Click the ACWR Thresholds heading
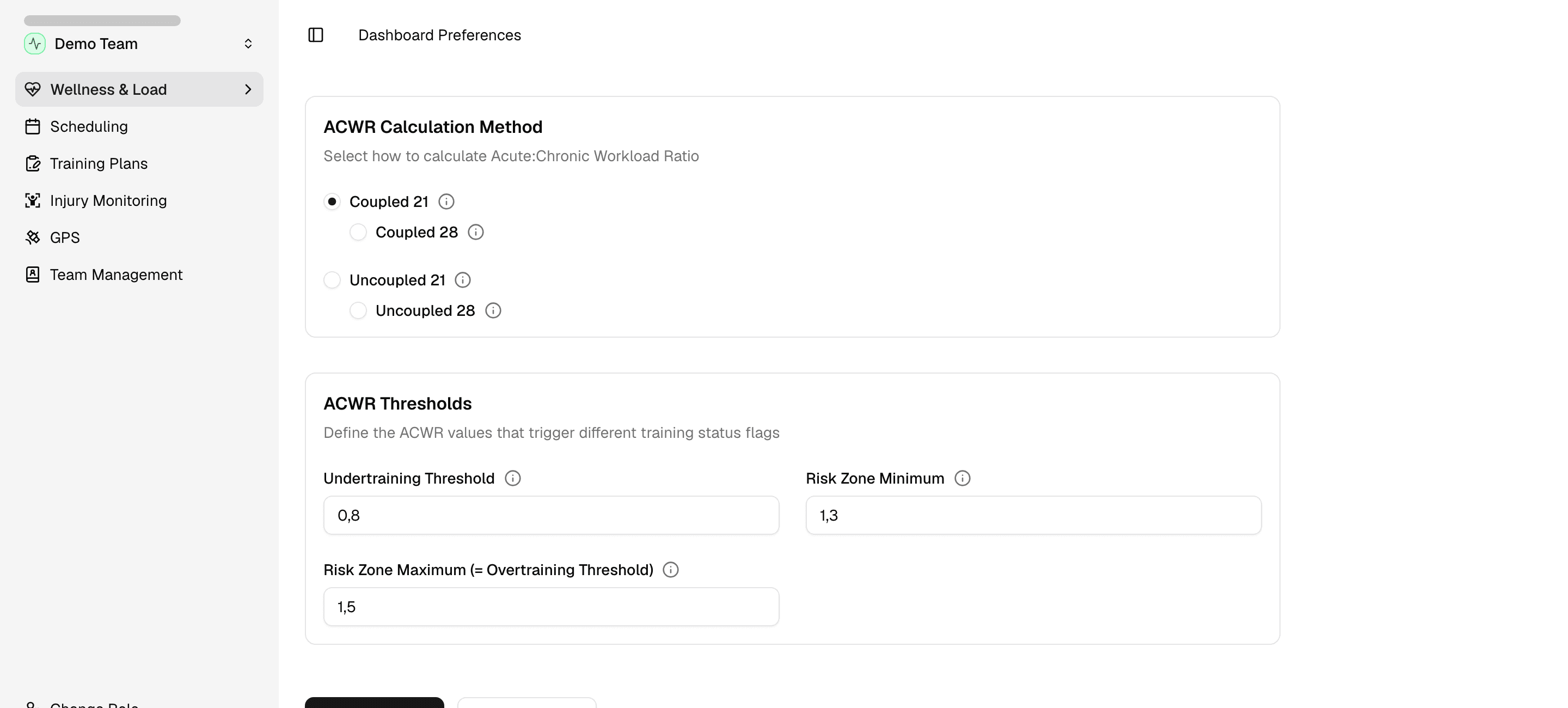The width and height of the screenshot is (1568, 708). [397, 404]
